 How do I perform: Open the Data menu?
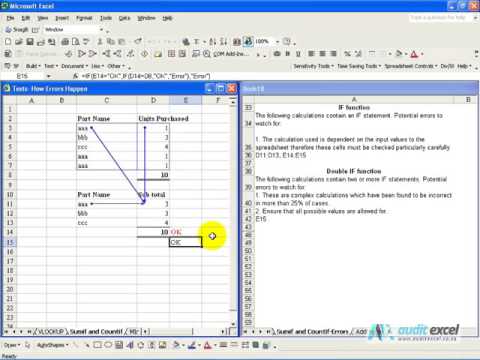124,18
